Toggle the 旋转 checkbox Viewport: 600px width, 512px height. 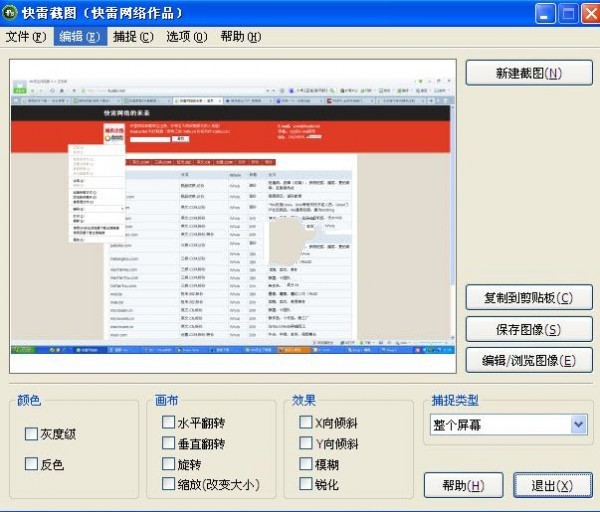point(168,464)
